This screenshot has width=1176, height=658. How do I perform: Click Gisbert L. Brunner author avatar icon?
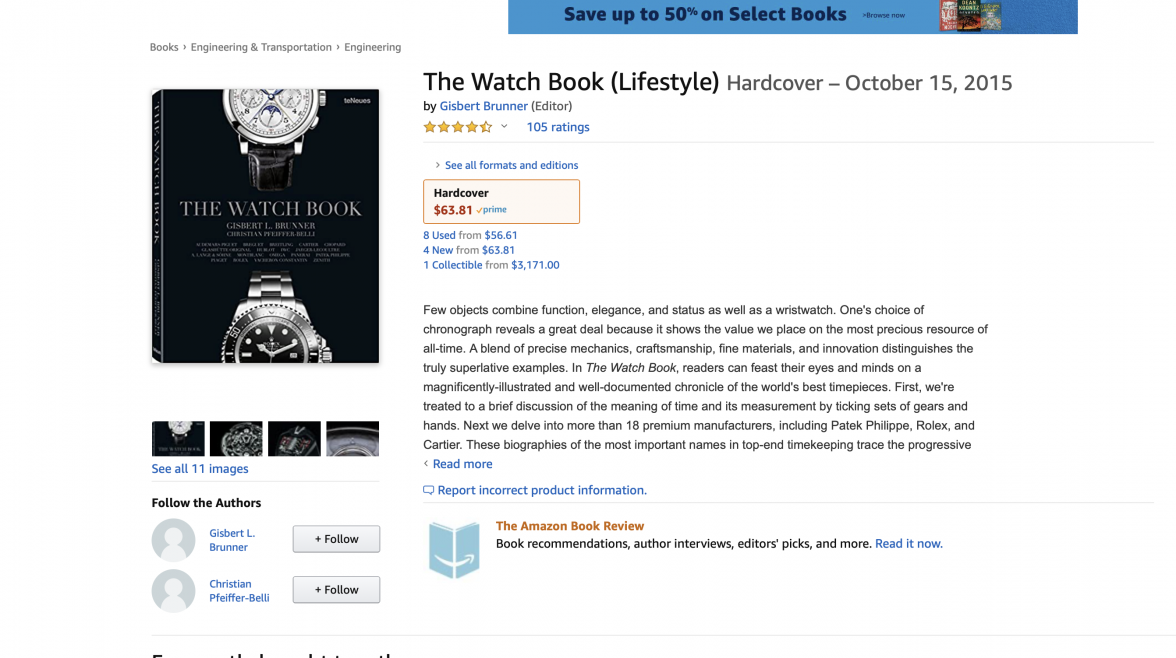click(173, 540)
